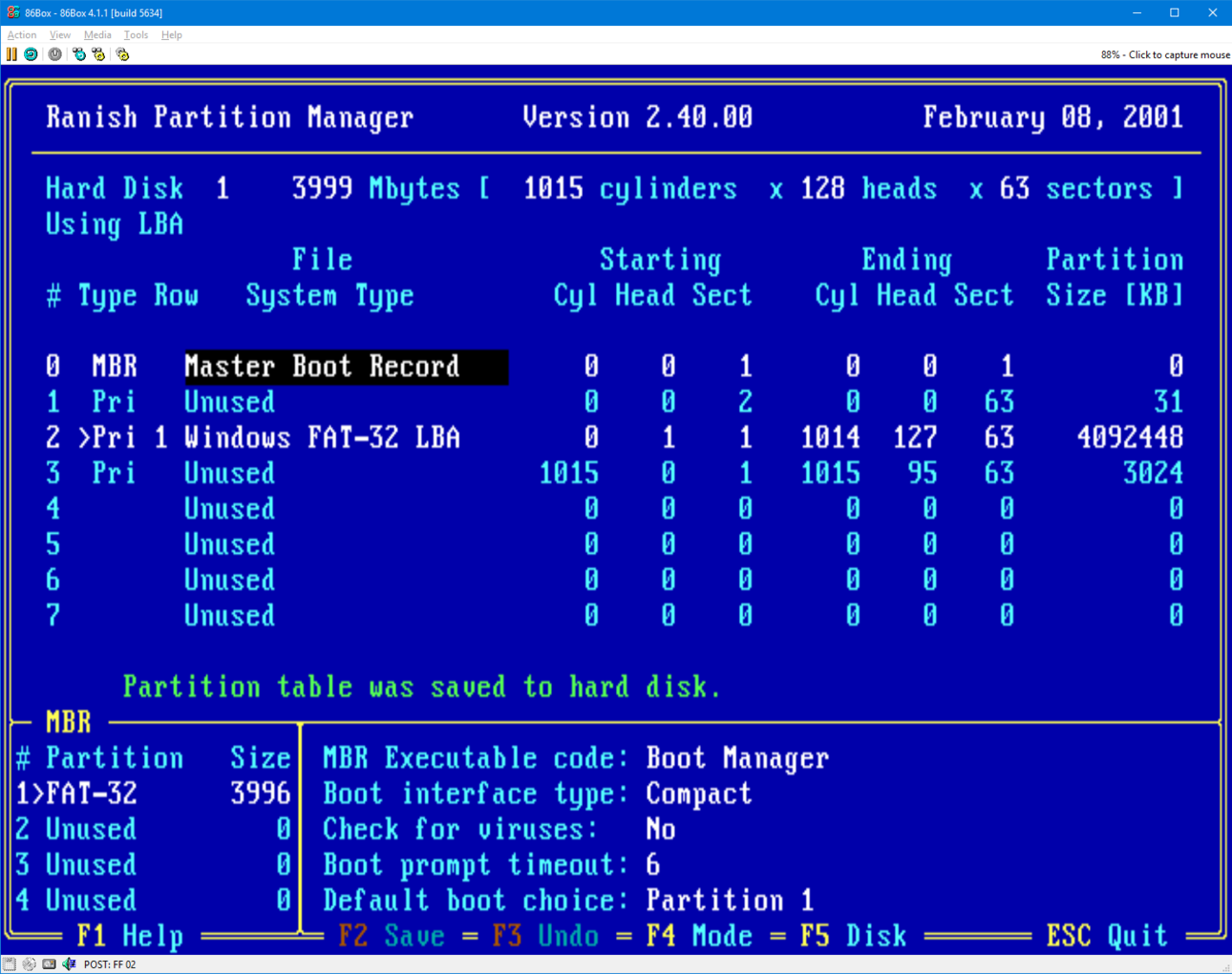Click ending head value 127
Screen dimensions: 1232x974
[915, 437]
